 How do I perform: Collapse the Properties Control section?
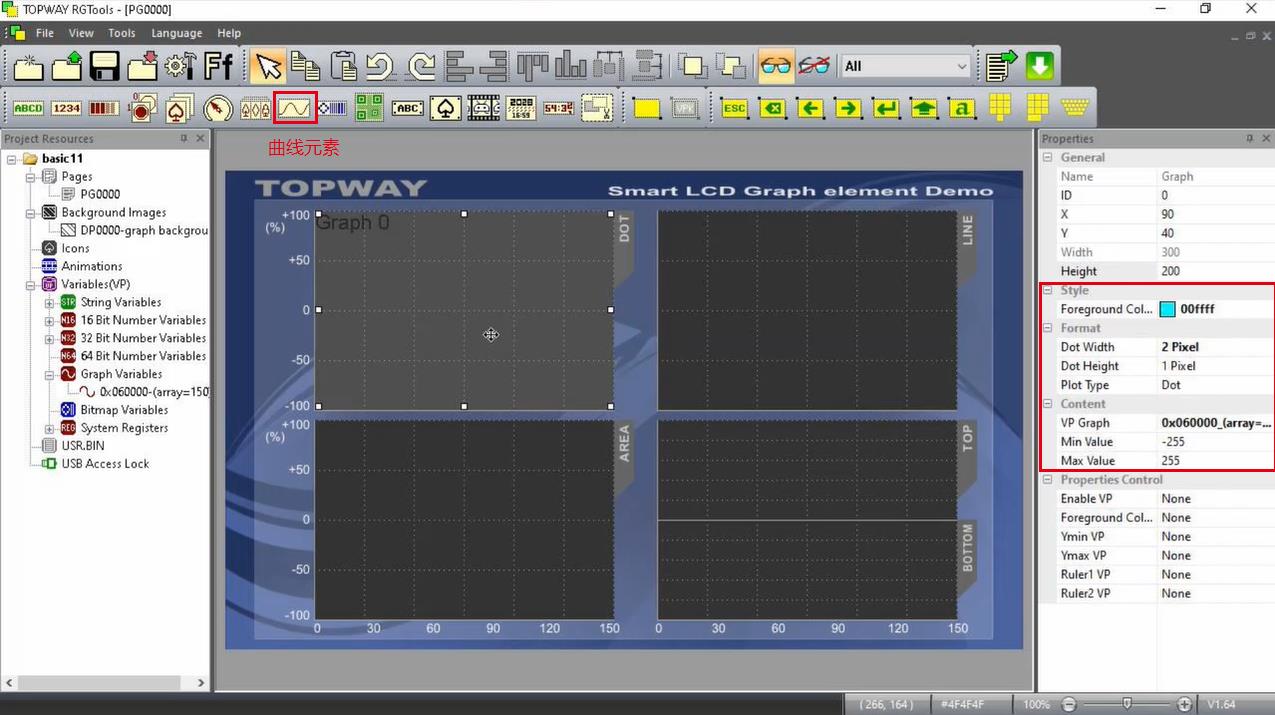click(x=1048, y=480)
